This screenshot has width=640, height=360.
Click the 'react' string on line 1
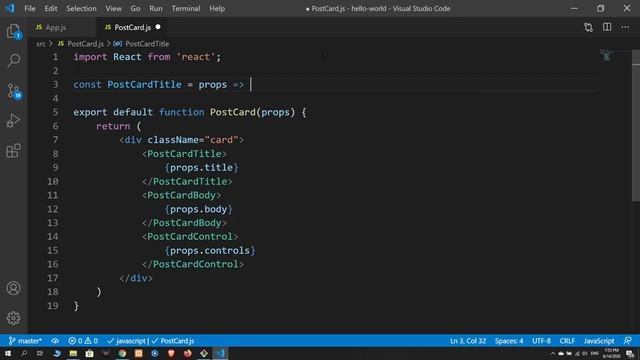coord(196,57)
